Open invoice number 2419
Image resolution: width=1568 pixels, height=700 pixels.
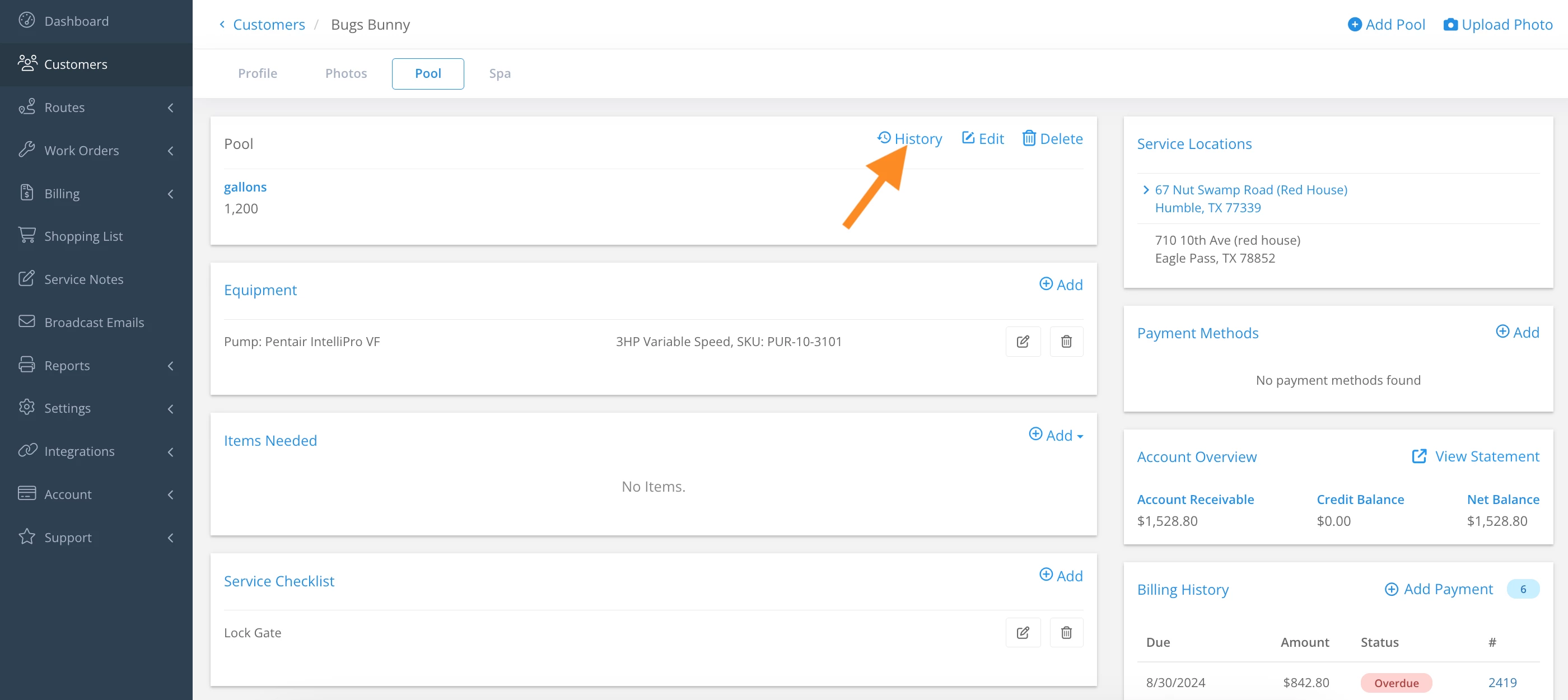coord(1502,682)
